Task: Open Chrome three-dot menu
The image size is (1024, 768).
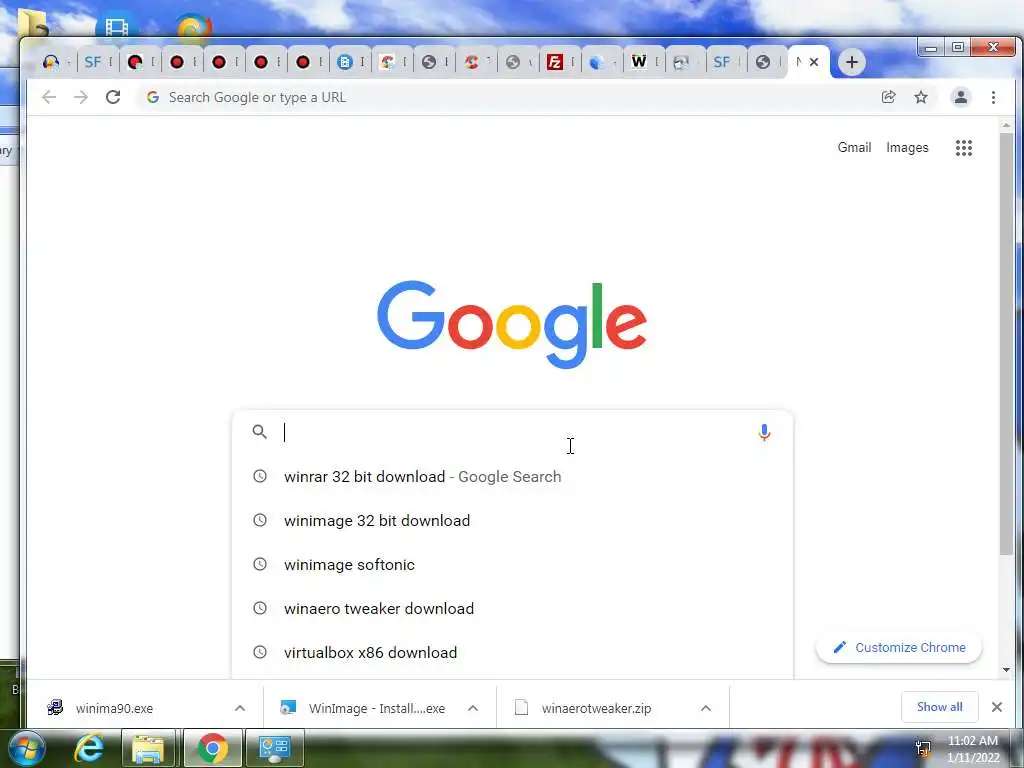Action: click(993, 97)
